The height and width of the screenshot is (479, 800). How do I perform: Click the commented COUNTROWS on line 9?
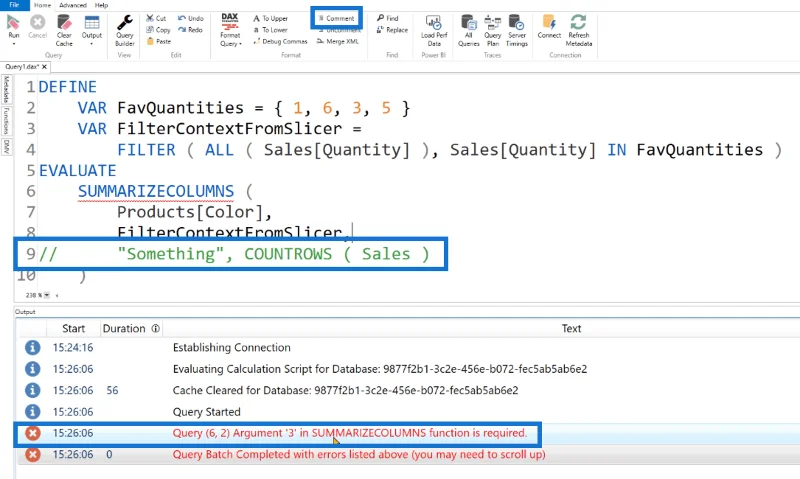pyautogui.click(x=288, y=254)
